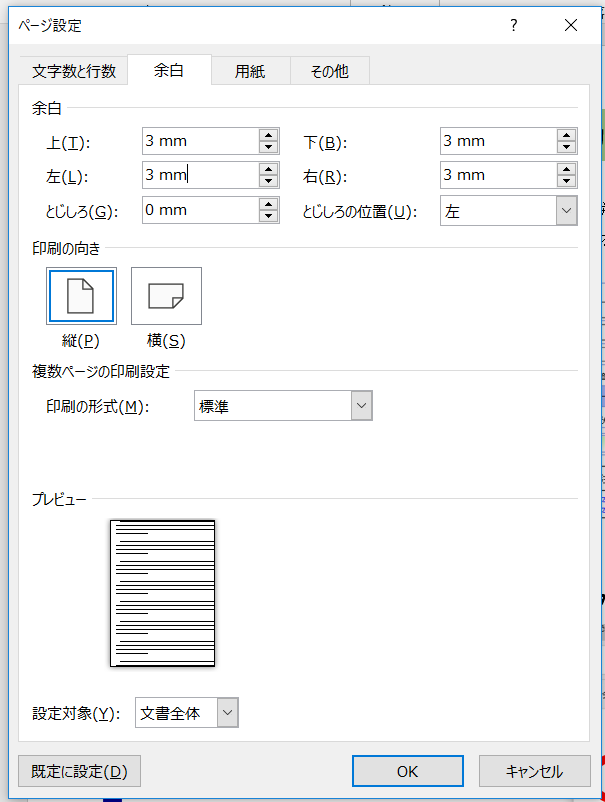Increase 左(L) left margin with up arrow
This screenshot has width=605, height=802.
pos(268,169)
